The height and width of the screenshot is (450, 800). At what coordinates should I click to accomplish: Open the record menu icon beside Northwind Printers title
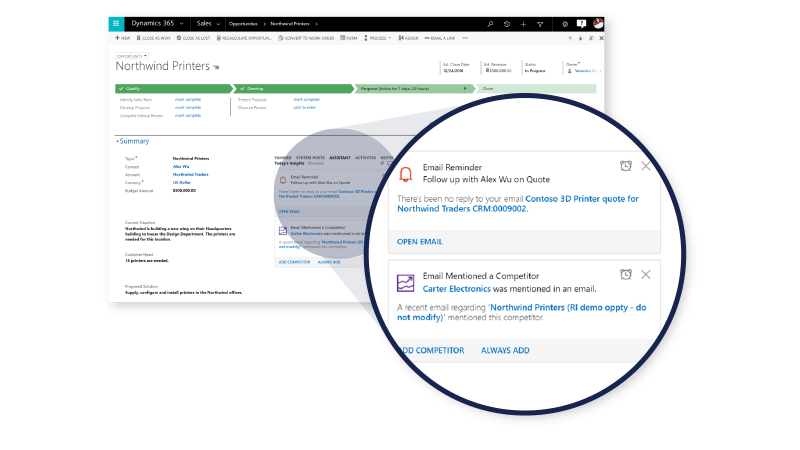coord(216,67)
